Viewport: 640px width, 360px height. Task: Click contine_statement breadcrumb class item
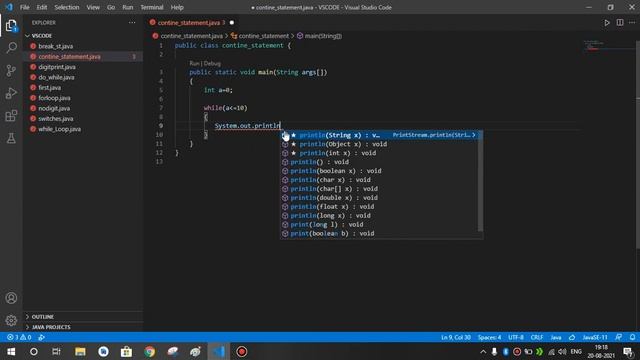click(x=260, y=36)
